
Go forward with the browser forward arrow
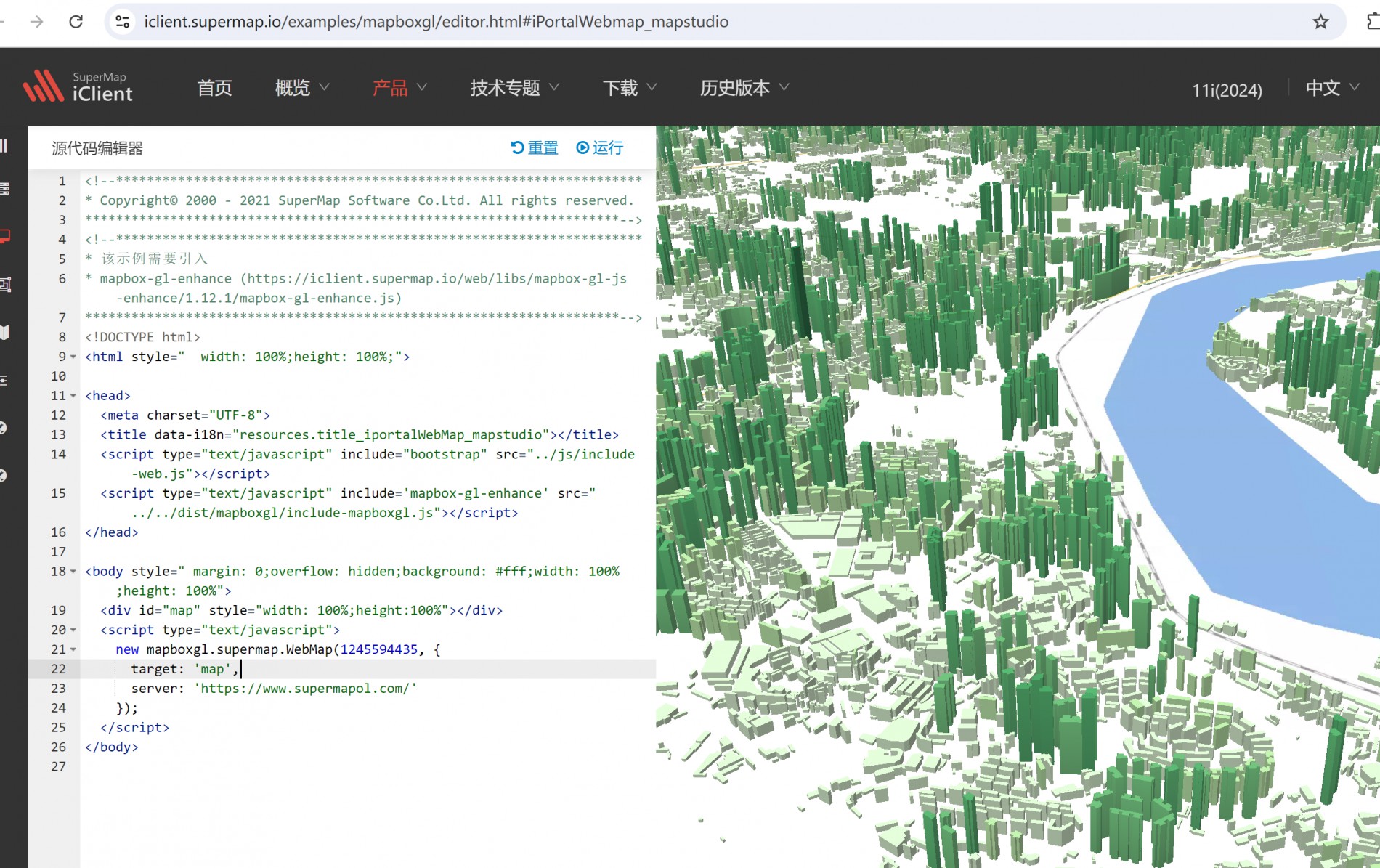[36, 22]
